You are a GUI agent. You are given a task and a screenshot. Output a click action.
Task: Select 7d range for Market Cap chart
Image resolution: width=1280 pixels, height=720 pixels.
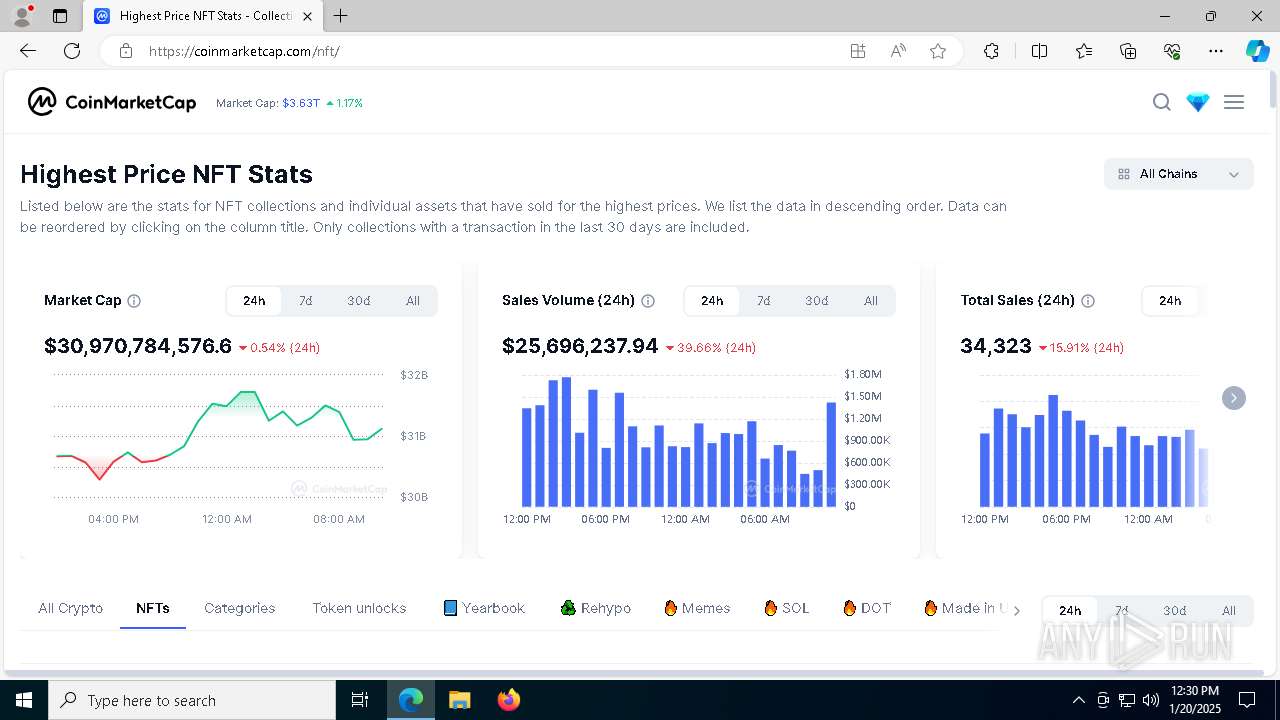click(x=306, y=301)
